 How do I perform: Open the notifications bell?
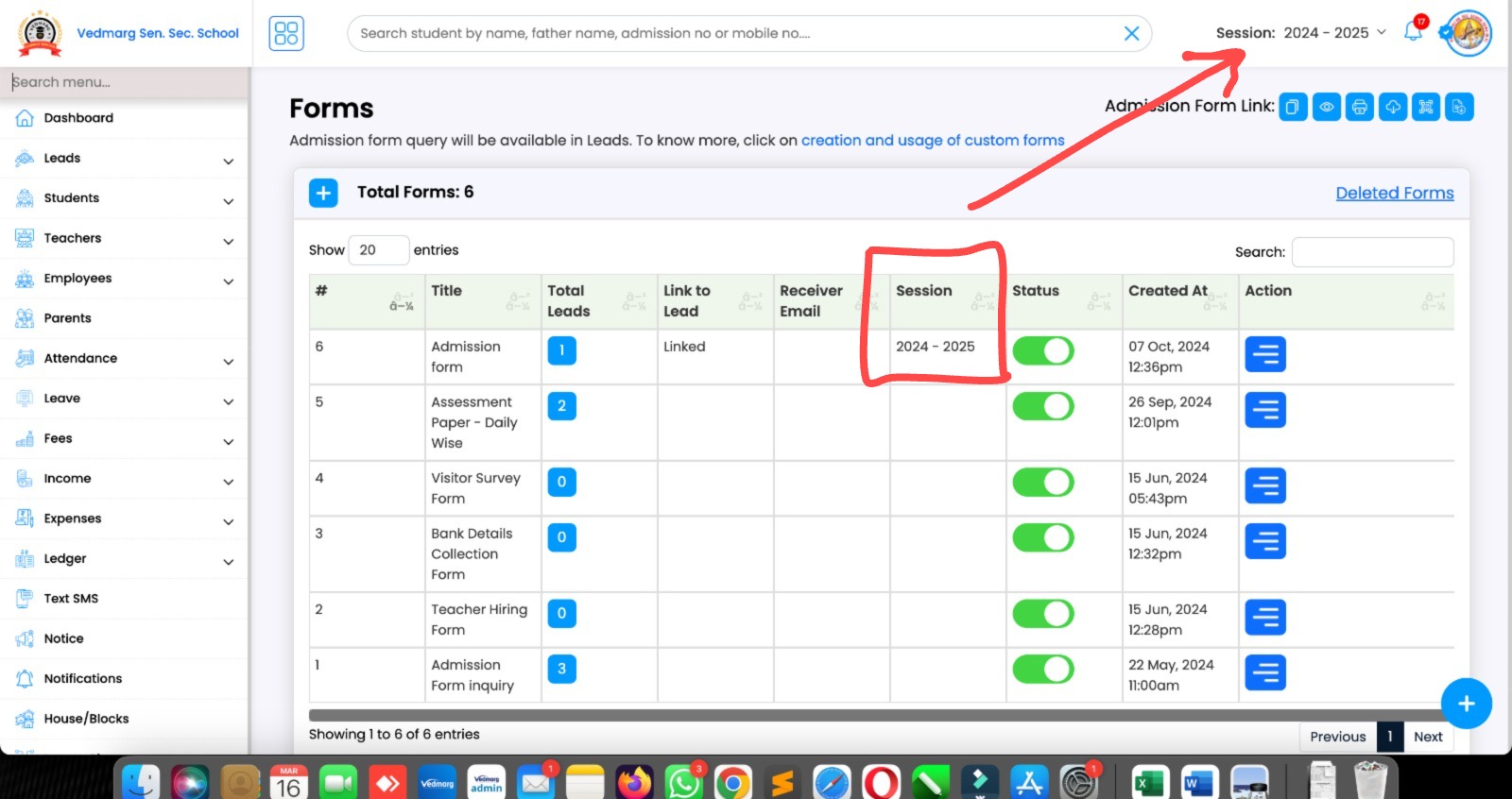[1413, 32]
